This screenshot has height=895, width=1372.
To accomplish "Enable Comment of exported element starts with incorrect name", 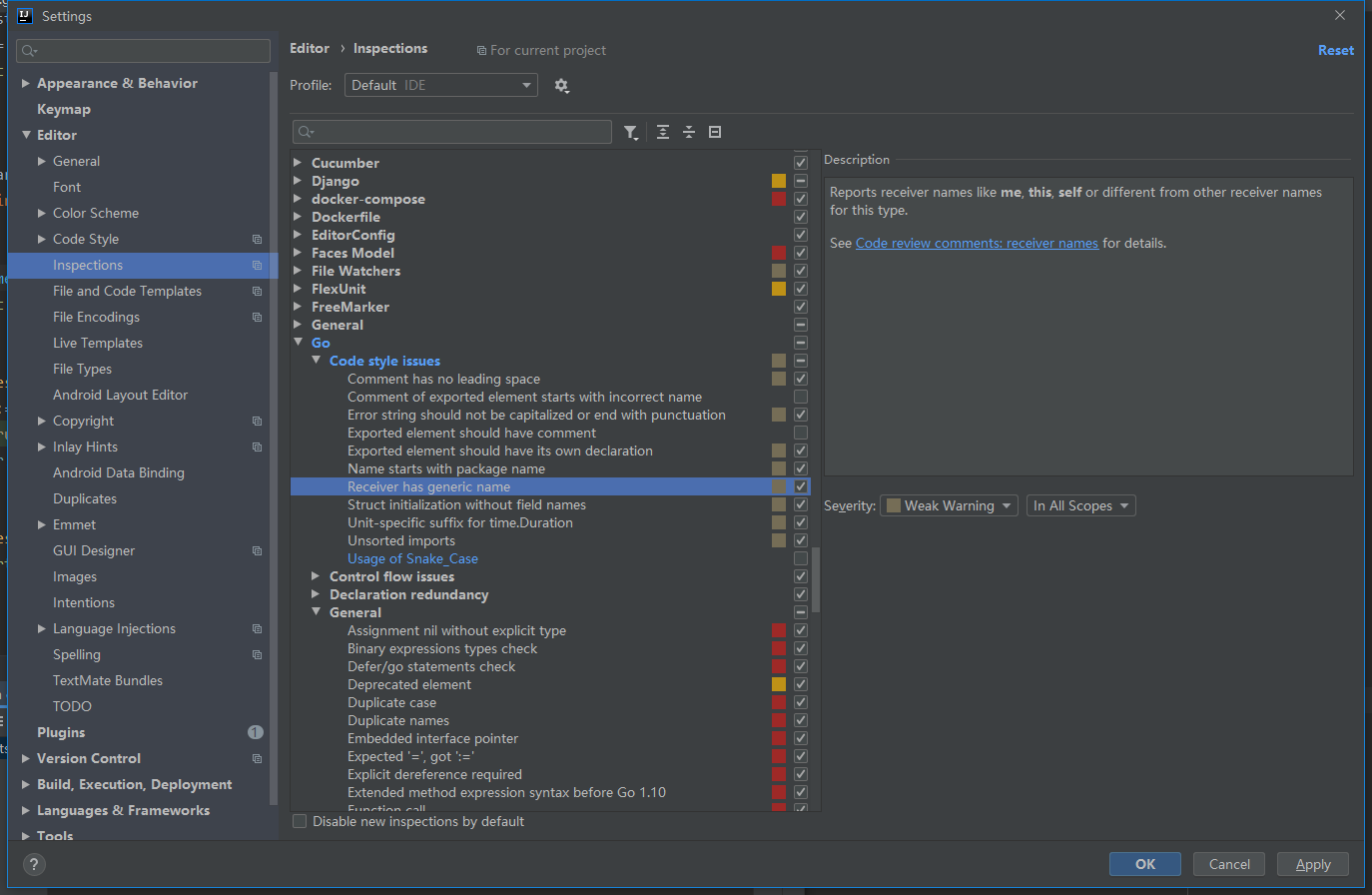I will click(801, 397).
